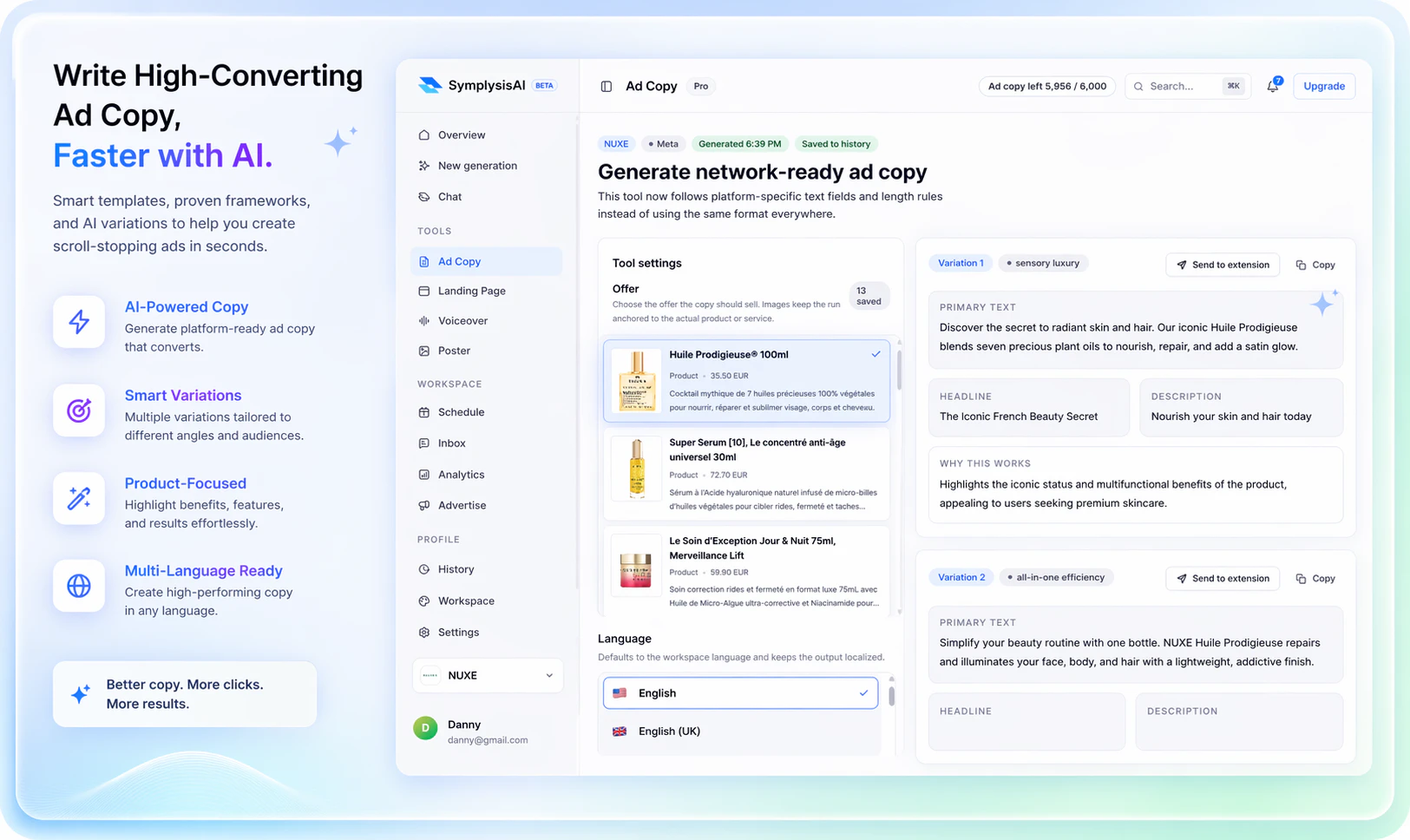
Task: Click the Huile Prodigieuse product thumbnail
Action: [637, 381]
